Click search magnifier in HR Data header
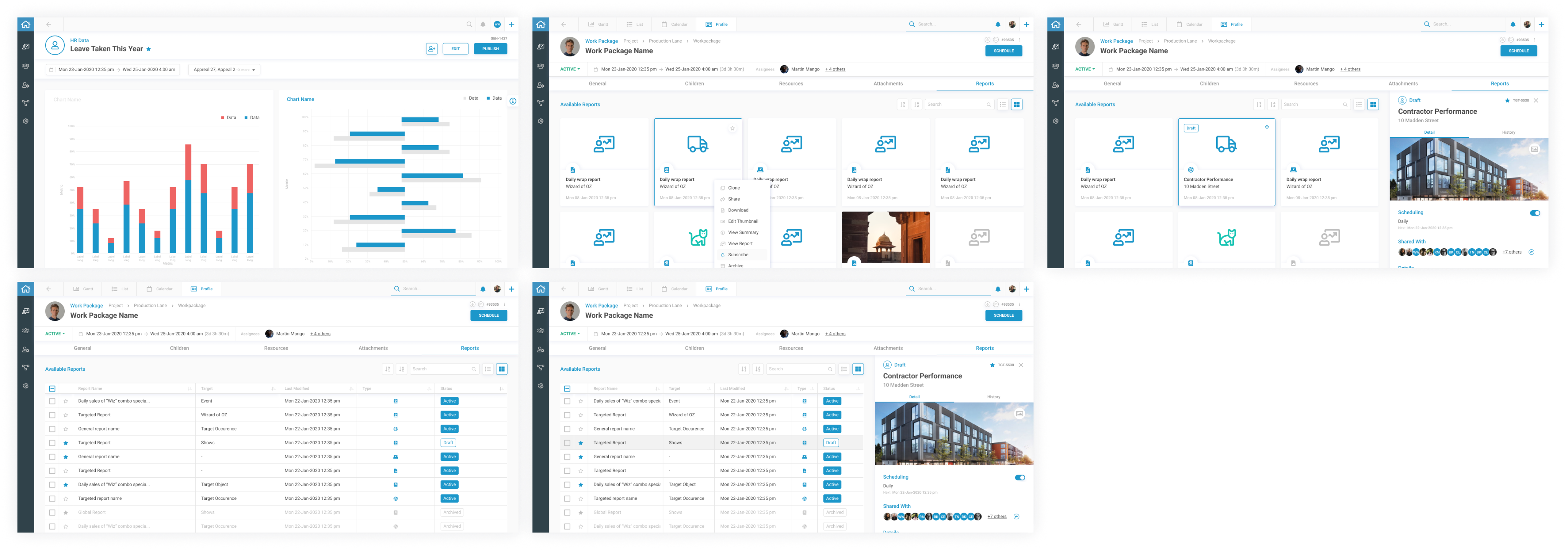Screen dimensions: 1568x550 pyautogui.click(x=469, y=25)
